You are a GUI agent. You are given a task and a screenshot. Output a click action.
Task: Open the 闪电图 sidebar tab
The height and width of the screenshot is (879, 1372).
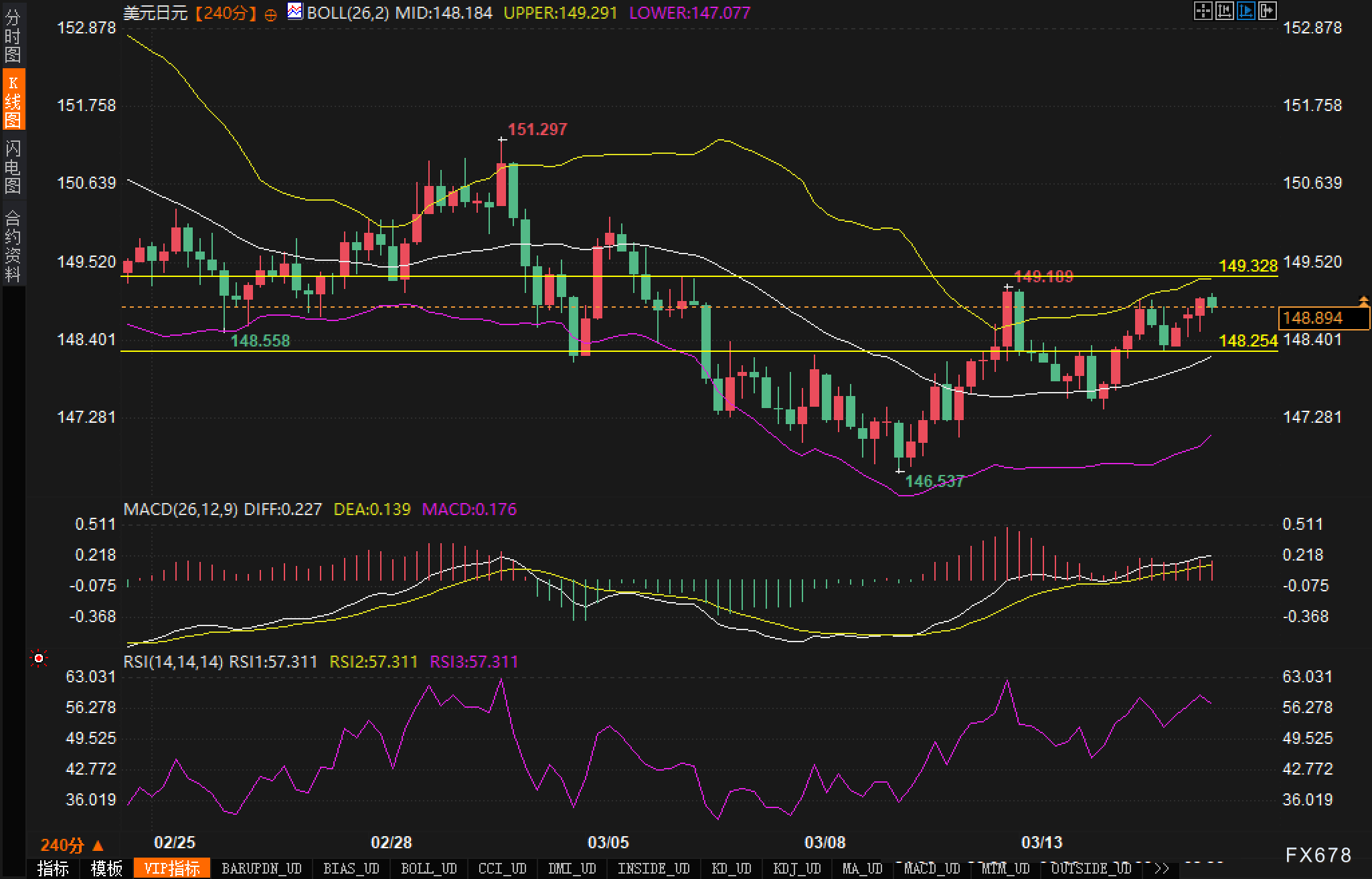coord(13,167)
